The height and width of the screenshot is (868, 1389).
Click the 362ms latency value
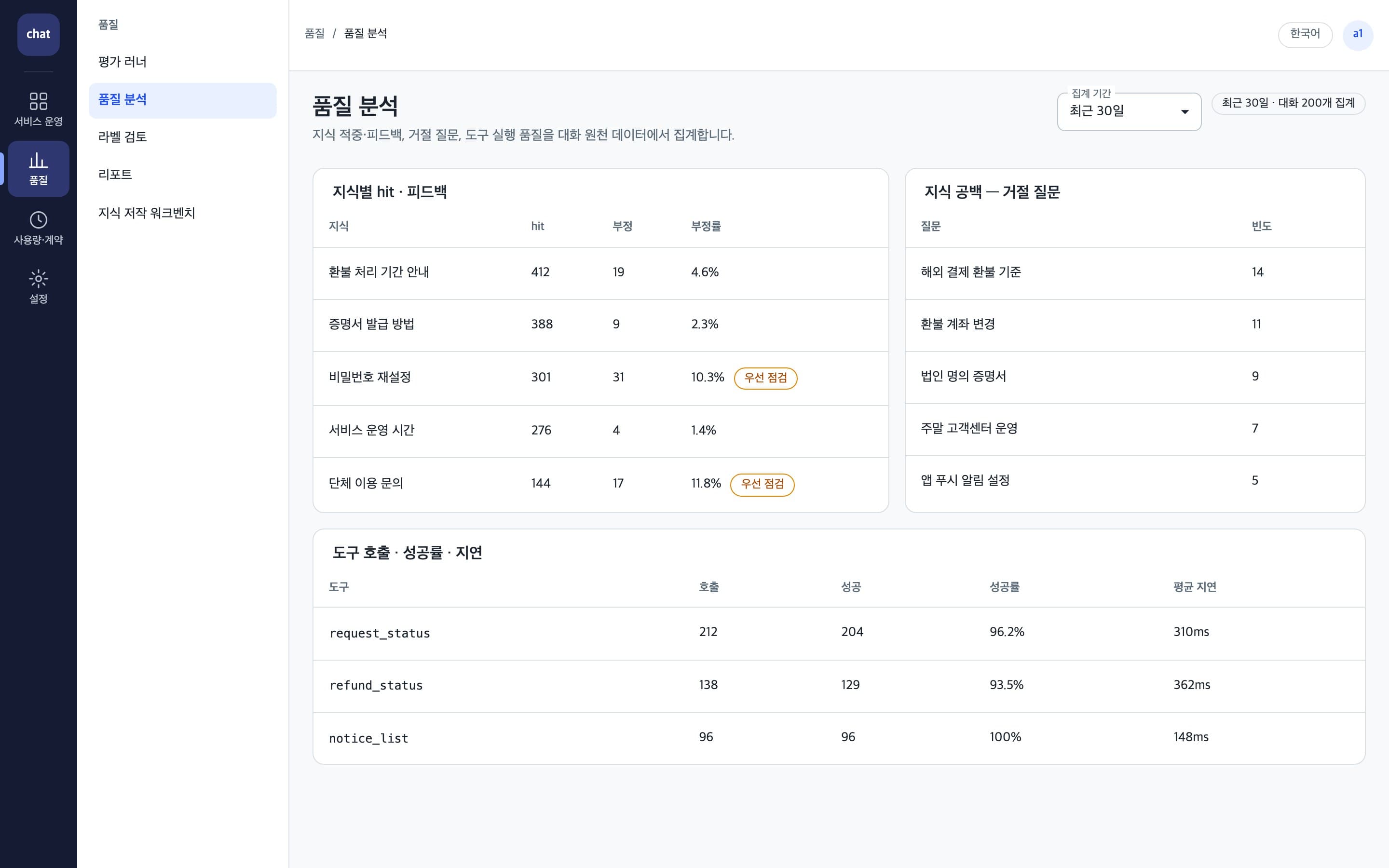point(1192,685)
